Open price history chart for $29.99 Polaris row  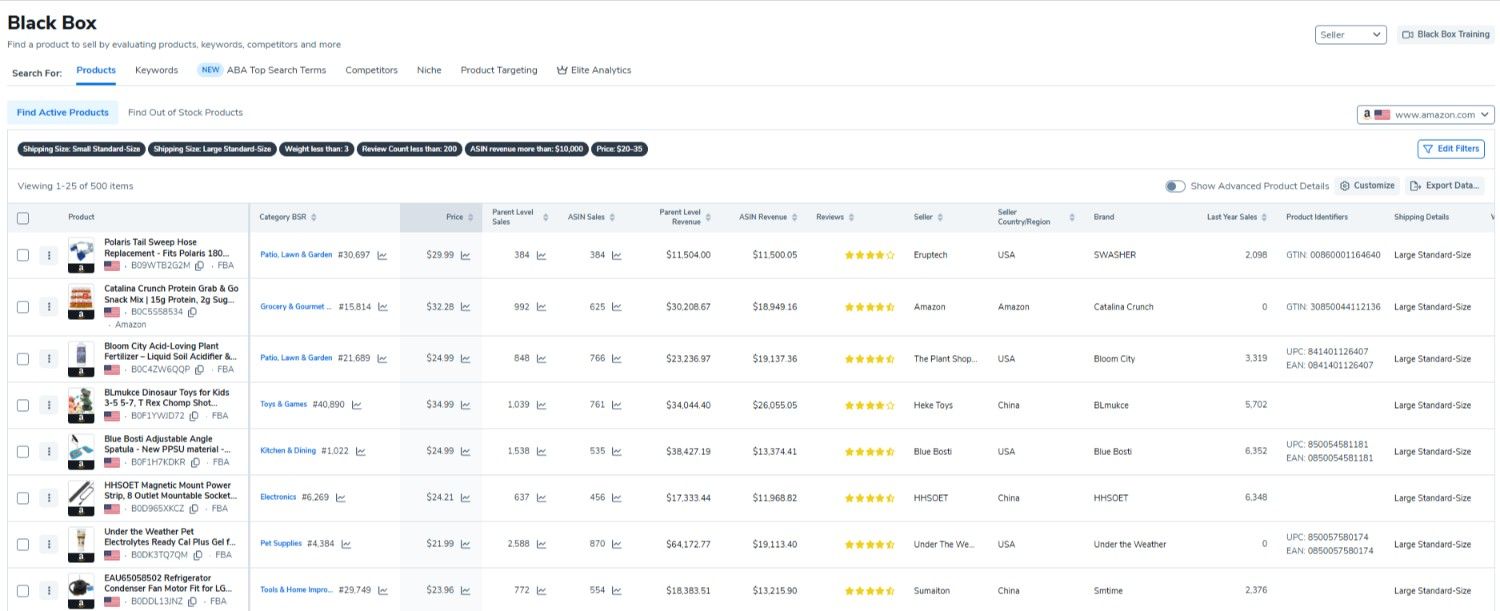click(465, 255)
